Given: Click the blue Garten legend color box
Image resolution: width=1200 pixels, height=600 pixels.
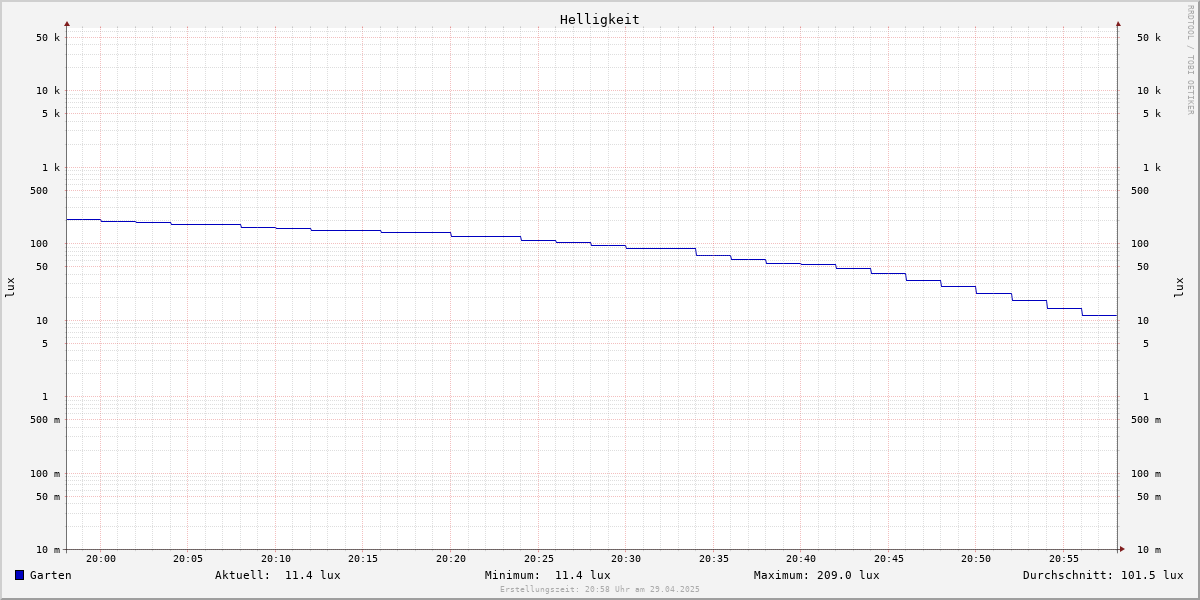Looking at the screenshot, I should pos(19,575).
